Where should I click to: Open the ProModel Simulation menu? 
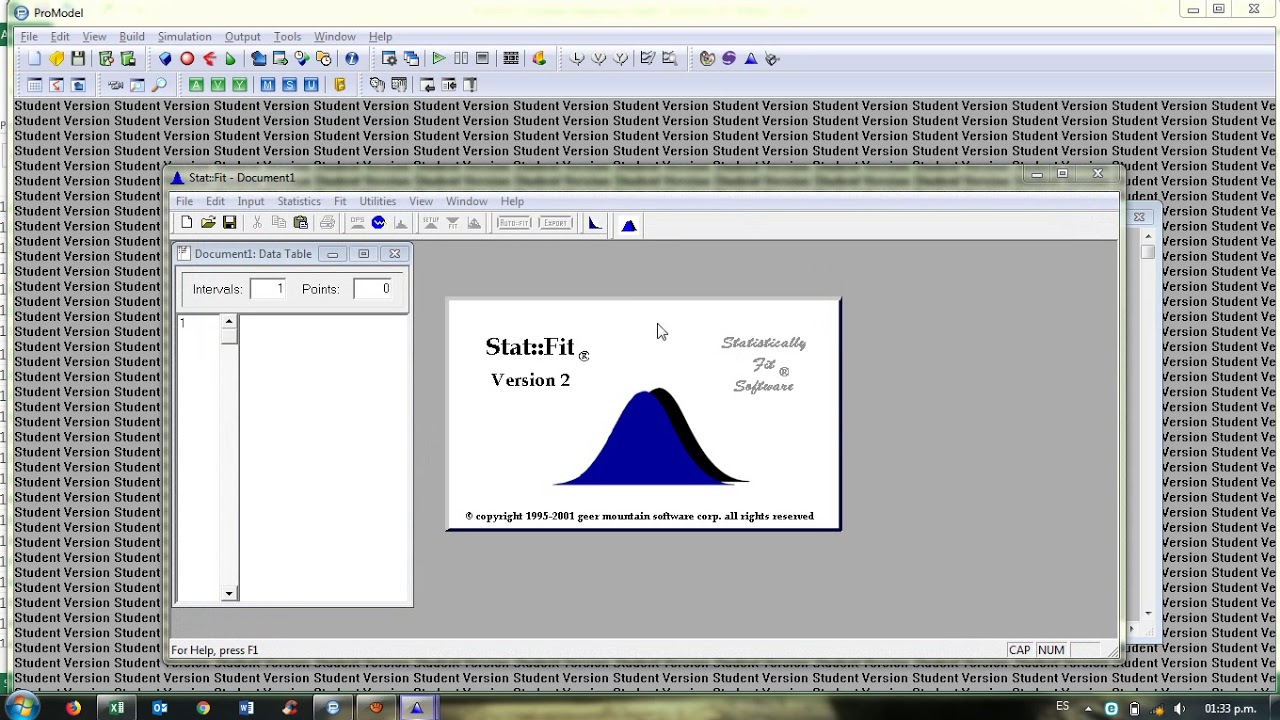click(184, 37)
